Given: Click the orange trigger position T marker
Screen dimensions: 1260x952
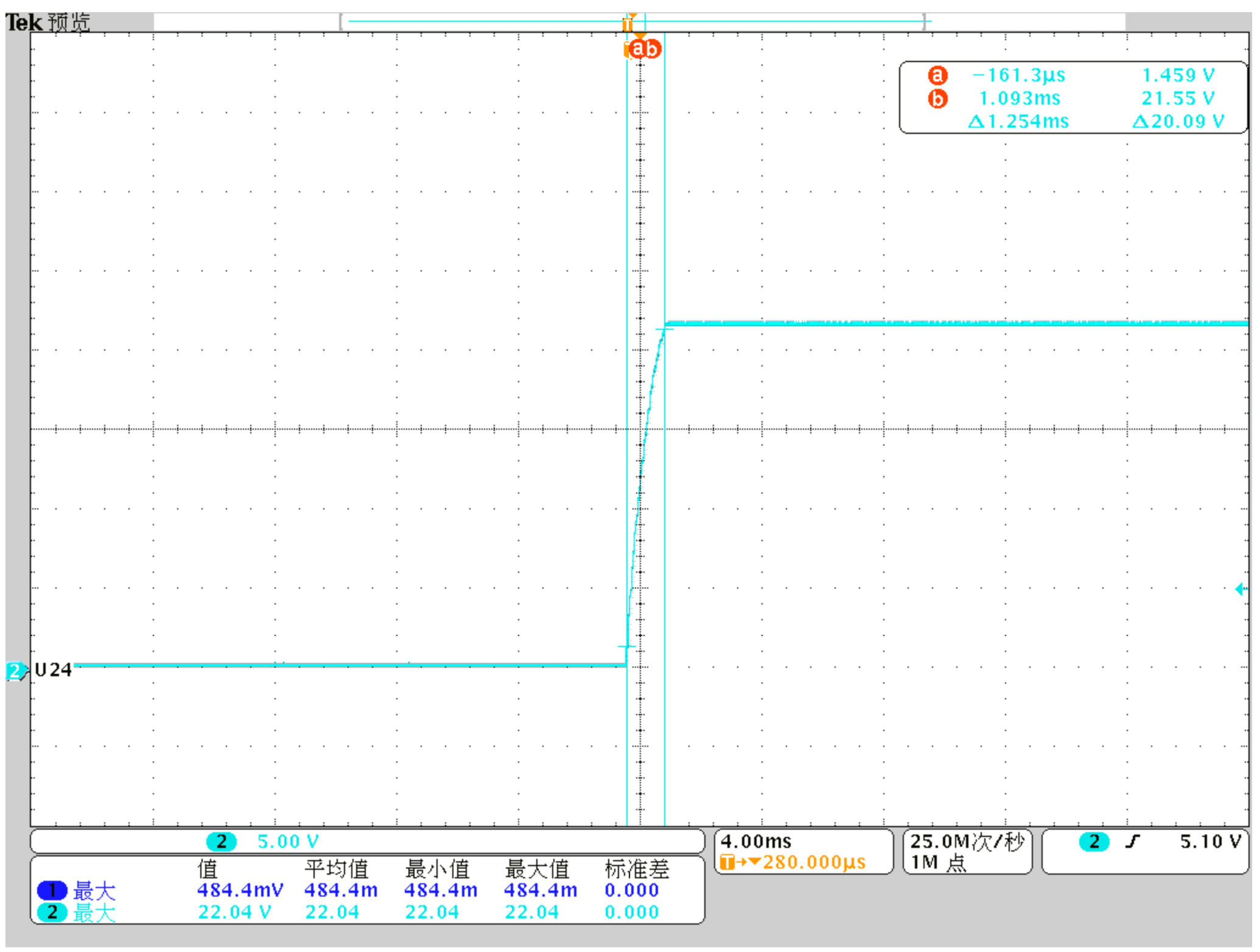Looking at the screenshot, I should [628, 24].
